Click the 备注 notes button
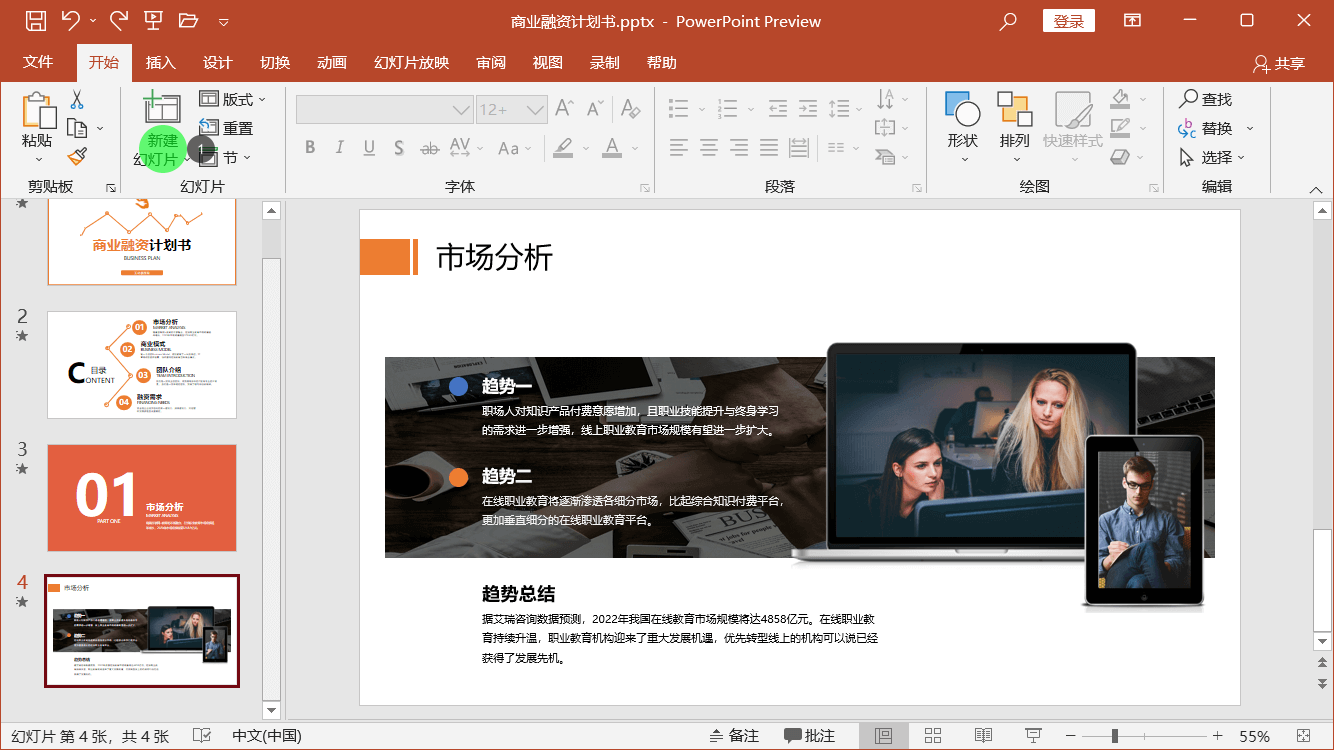This screenshot has width=1334, height=750. pos(733,736)
